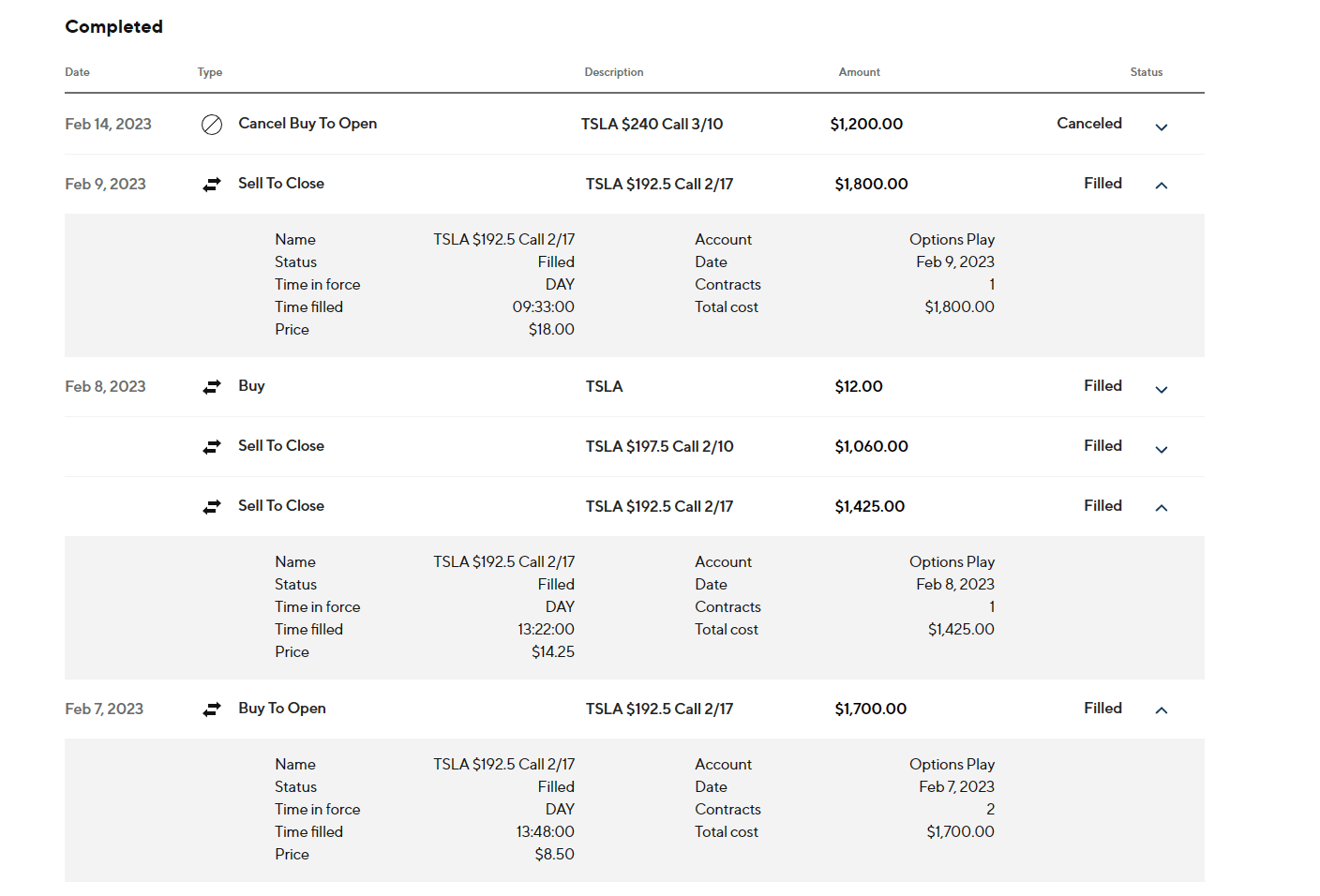This screenshot has width=1320, height=896.
Task: Click the trade icon for the $1,425.00 Sell To Close
Action: pyautogui.click(x=212, y=507)
